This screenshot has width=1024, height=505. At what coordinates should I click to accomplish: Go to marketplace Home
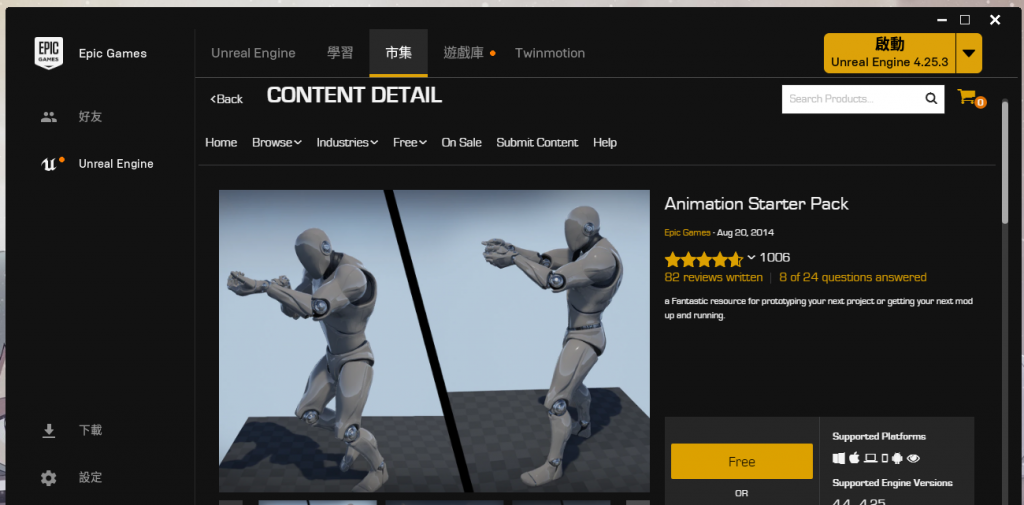(221, 142)
